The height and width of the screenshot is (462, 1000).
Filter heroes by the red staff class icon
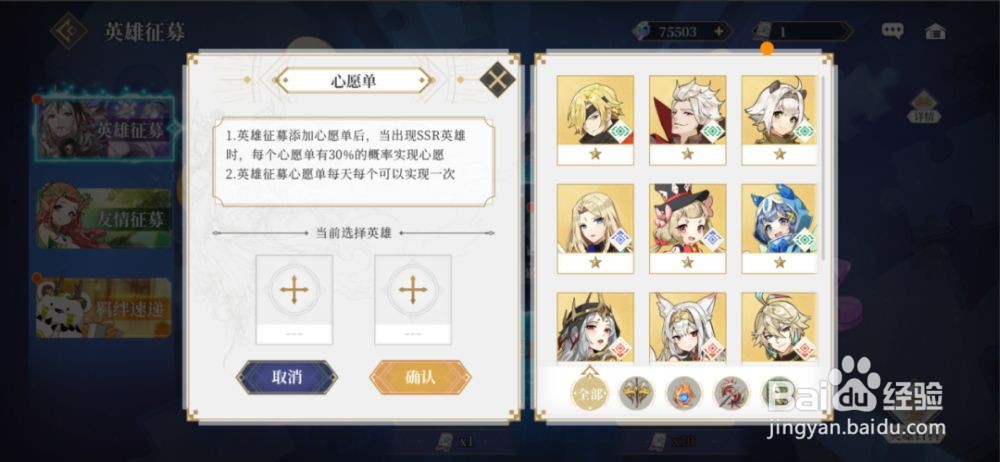731,393
